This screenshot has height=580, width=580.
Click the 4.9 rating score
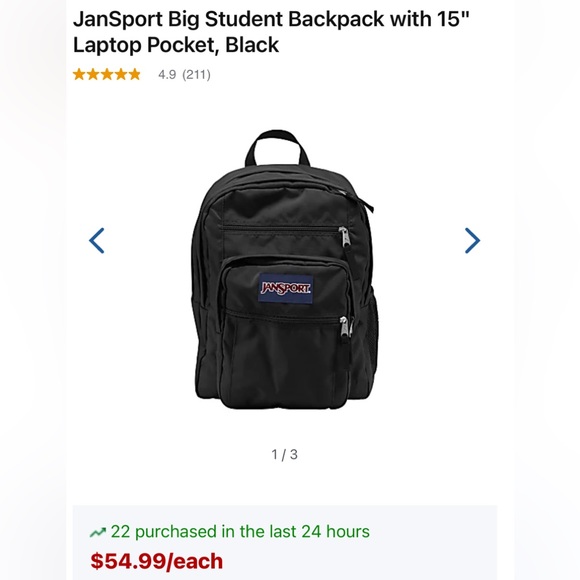(167, 75)
